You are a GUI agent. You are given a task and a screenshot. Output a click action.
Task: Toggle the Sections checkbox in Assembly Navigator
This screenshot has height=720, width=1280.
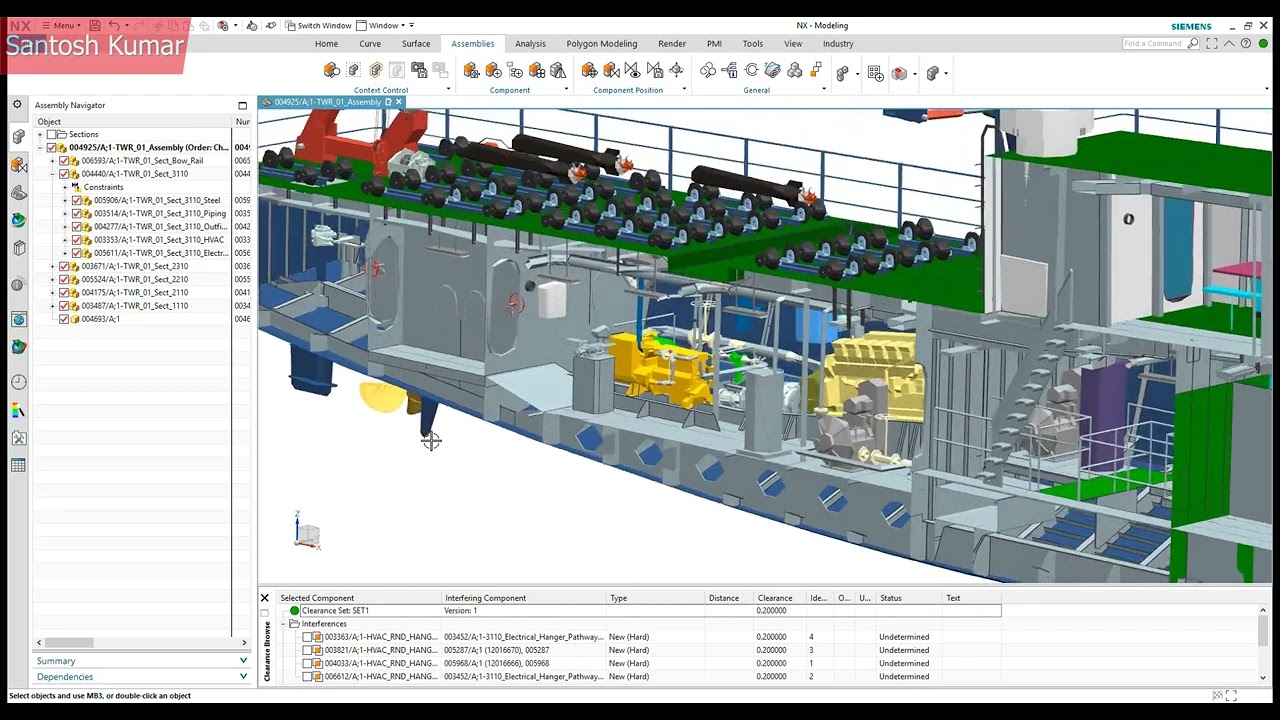[51, 134]
